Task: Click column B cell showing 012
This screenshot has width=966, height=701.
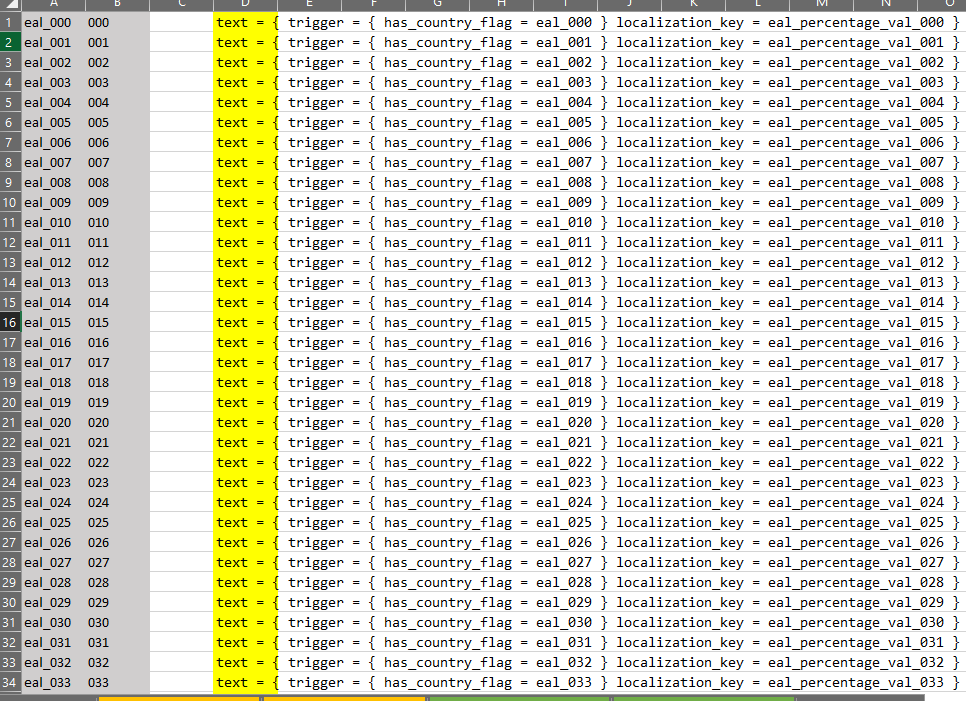Action: coord(117,262)
